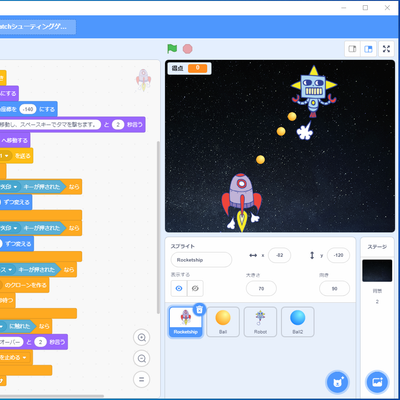Stop the project with the red stop button

pos(188,49)
